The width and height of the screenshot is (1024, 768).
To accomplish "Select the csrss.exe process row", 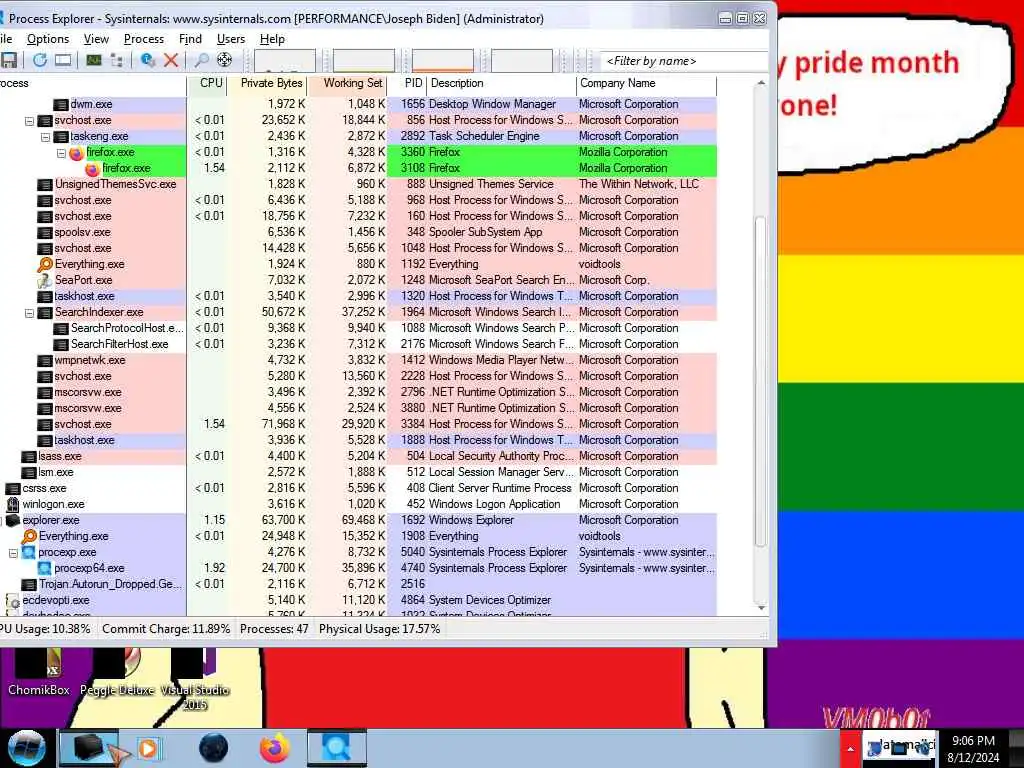I will [358, 488].
